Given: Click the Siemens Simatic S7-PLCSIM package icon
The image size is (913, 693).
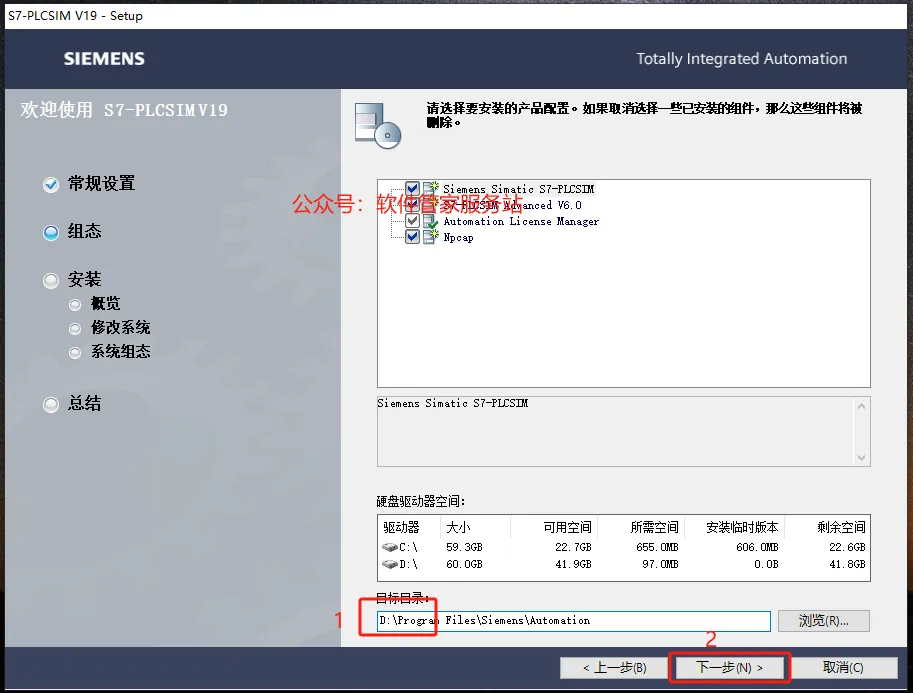Looking at the screenshot, I should pos(430,188).
